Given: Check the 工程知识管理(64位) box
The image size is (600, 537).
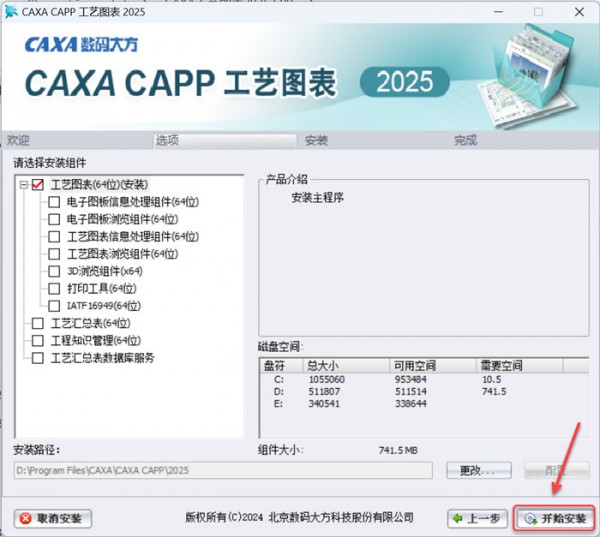Looking at the screenshot, I should click(38, 341).
